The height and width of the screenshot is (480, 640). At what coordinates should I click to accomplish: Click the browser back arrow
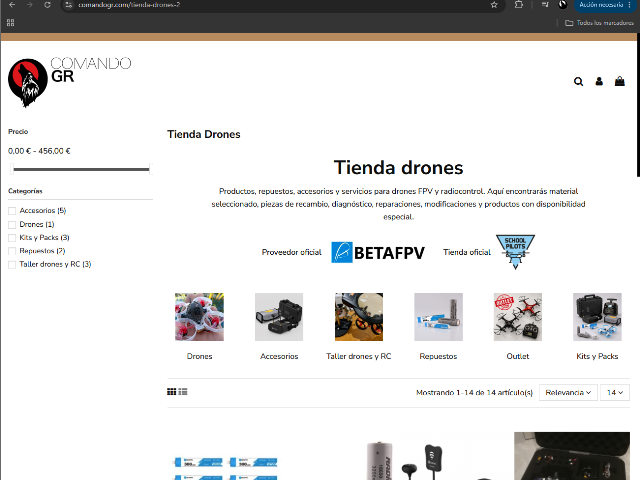[12, 5]
